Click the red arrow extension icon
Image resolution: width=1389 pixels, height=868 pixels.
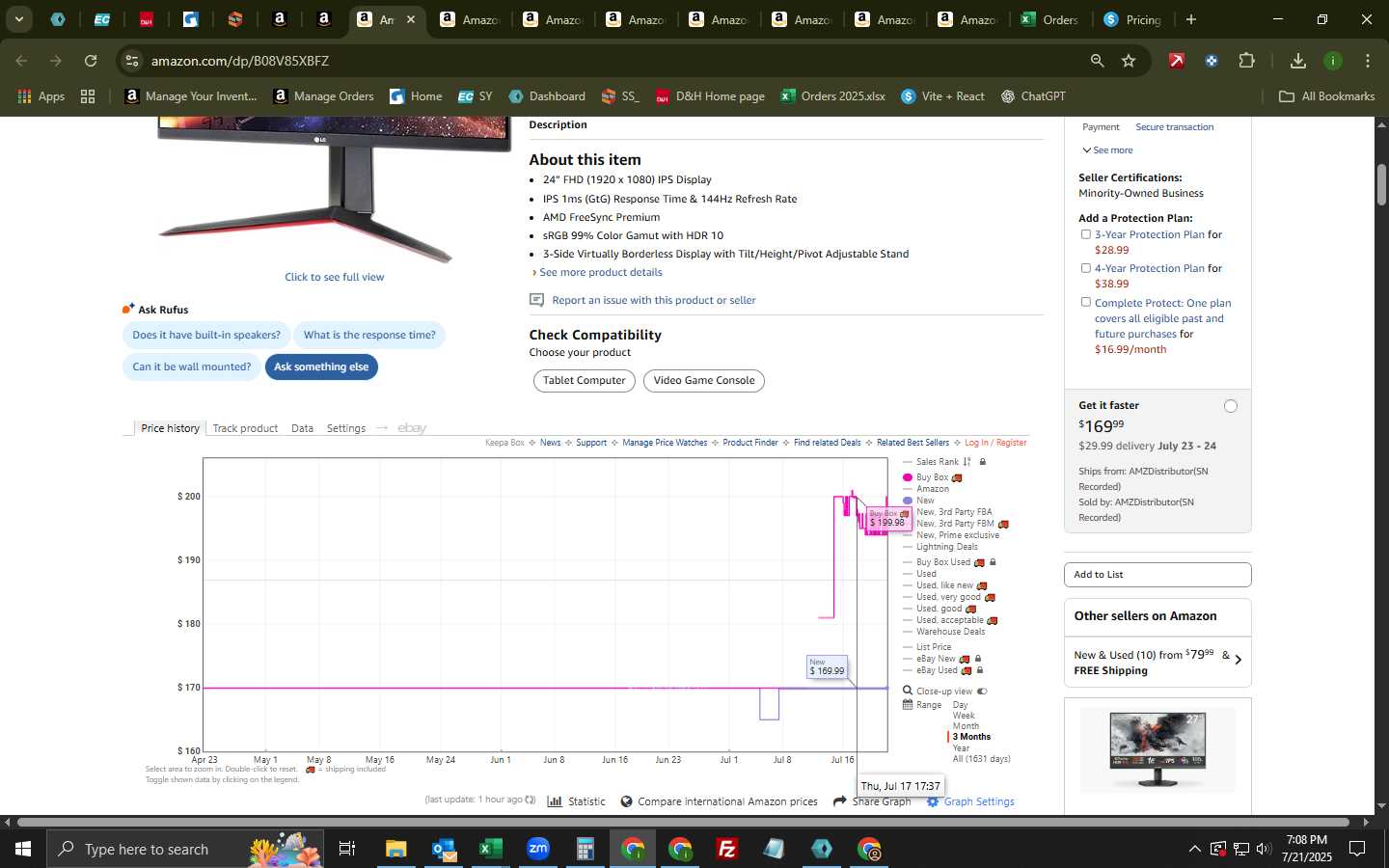point(1177,61)
